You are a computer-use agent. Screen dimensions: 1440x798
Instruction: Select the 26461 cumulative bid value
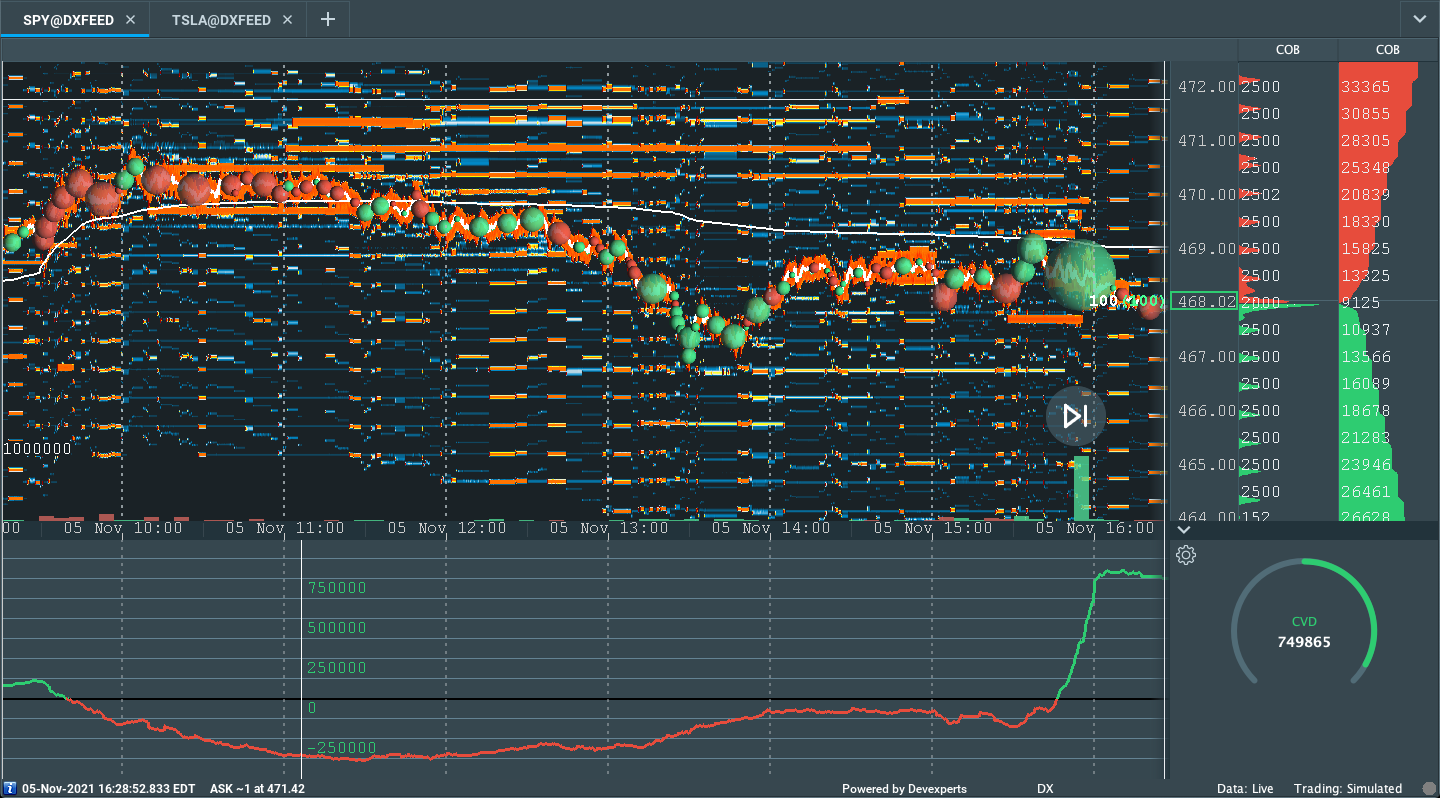[x=1365, y=492]
